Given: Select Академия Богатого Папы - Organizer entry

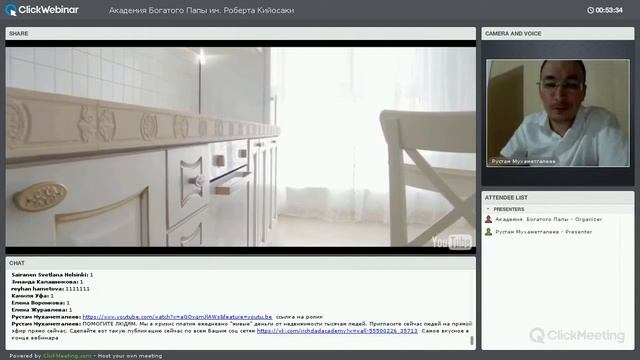Looking at the screenshot, I should [549, 219].
